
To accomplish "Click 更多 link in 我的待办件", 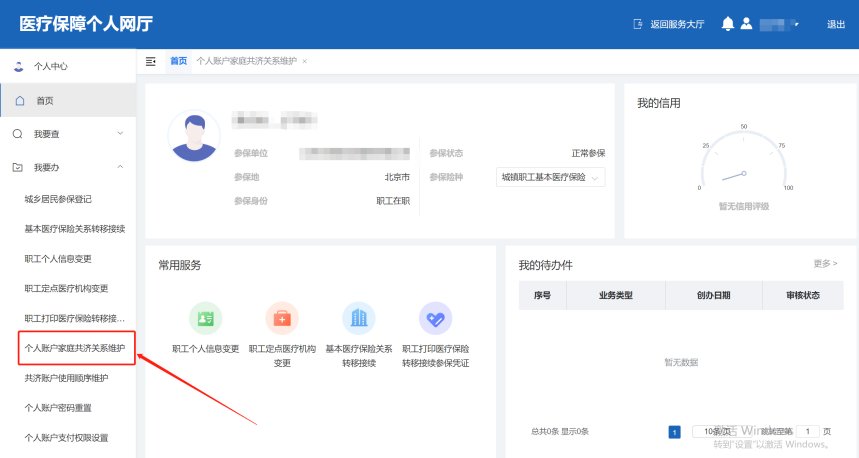I will (x=825, y=263).
